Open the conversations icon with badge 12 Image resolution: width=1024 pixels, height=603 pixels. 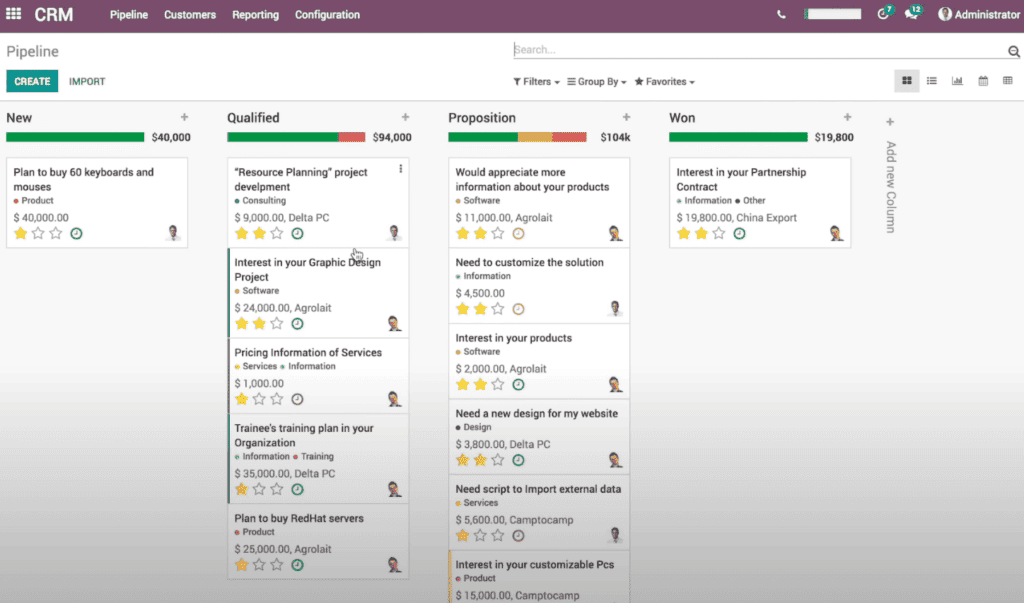coord(912,13)
